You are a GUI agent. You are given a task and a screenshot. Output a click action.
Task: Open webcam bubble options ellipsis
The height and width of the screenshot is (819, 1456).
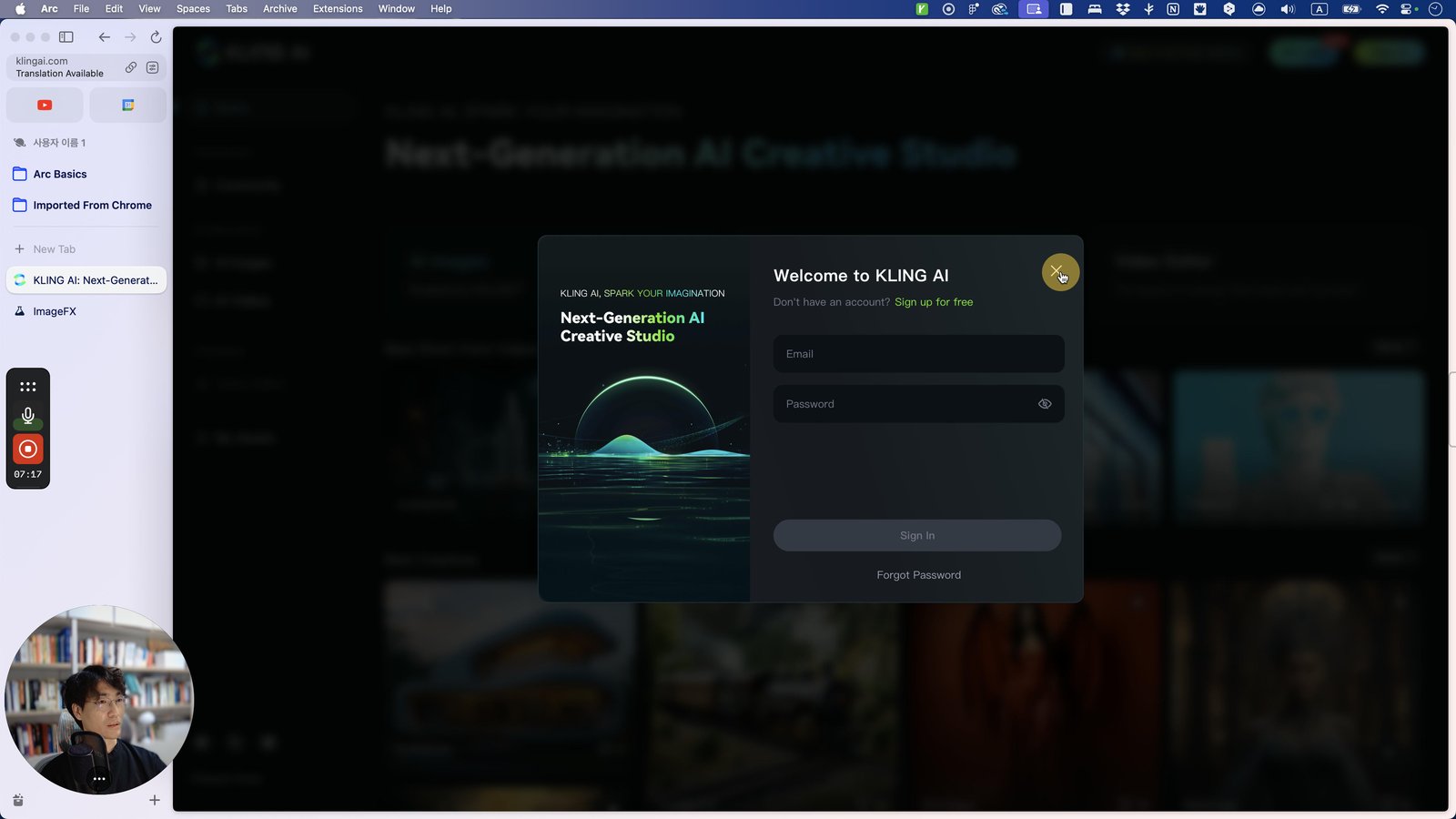99,779
